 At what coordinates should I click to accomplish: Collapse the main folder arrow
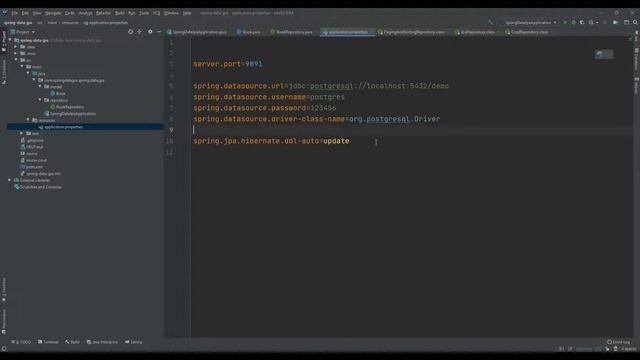[x=22, y=67]
